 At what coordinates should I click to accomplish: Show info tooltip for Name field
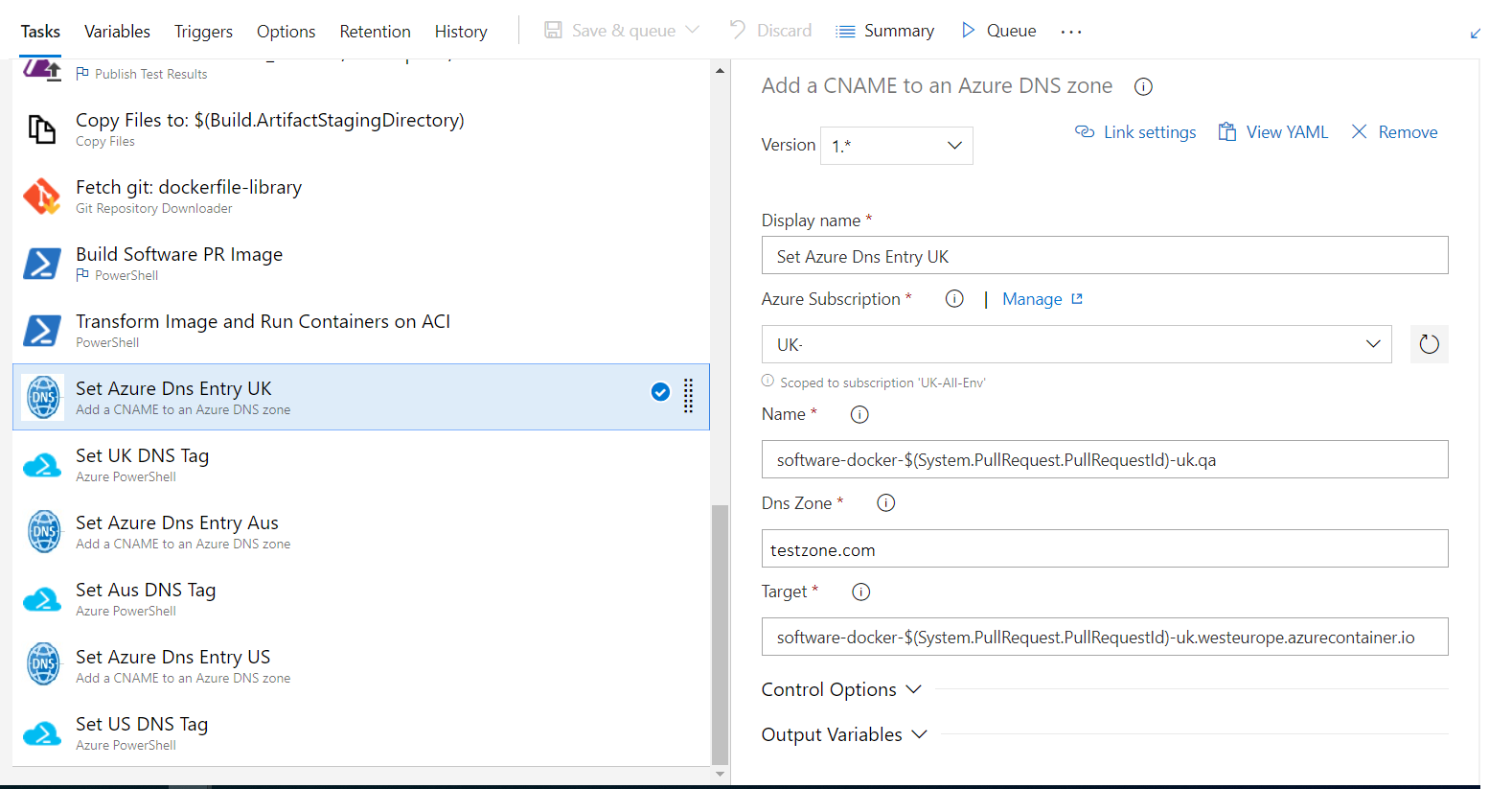pos(859,414)
